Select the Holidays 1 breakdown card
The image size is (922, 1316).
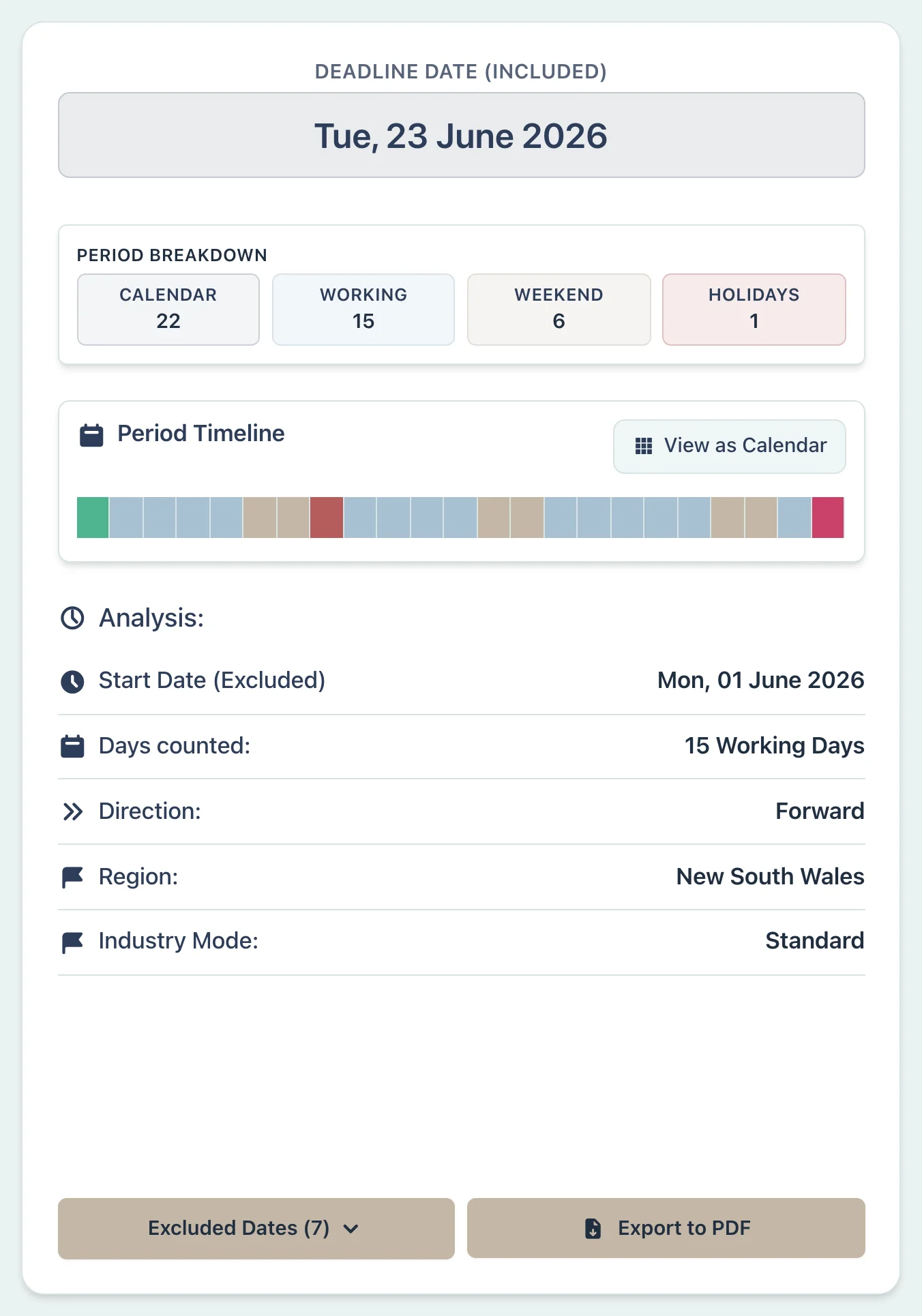click(754, 310)
